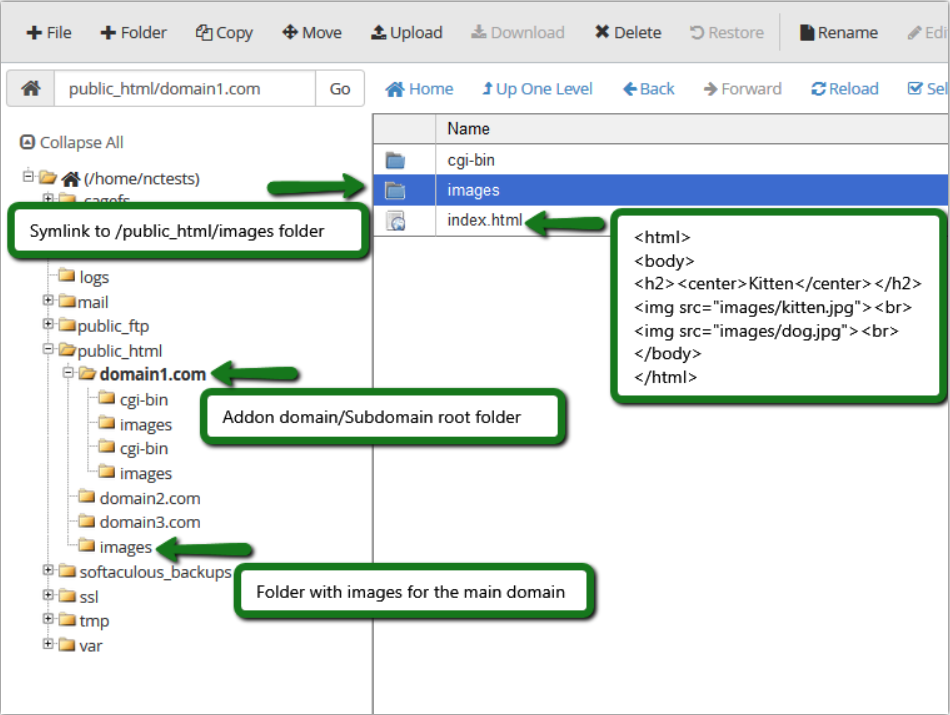
Task: Open the Upload tool
Action: (x=407, y=33)
